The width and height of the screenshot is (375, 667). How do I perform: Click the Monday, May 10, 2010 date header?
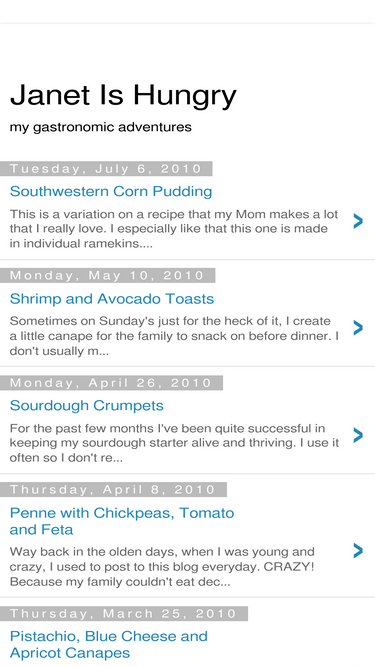click(x=108, y=275)
